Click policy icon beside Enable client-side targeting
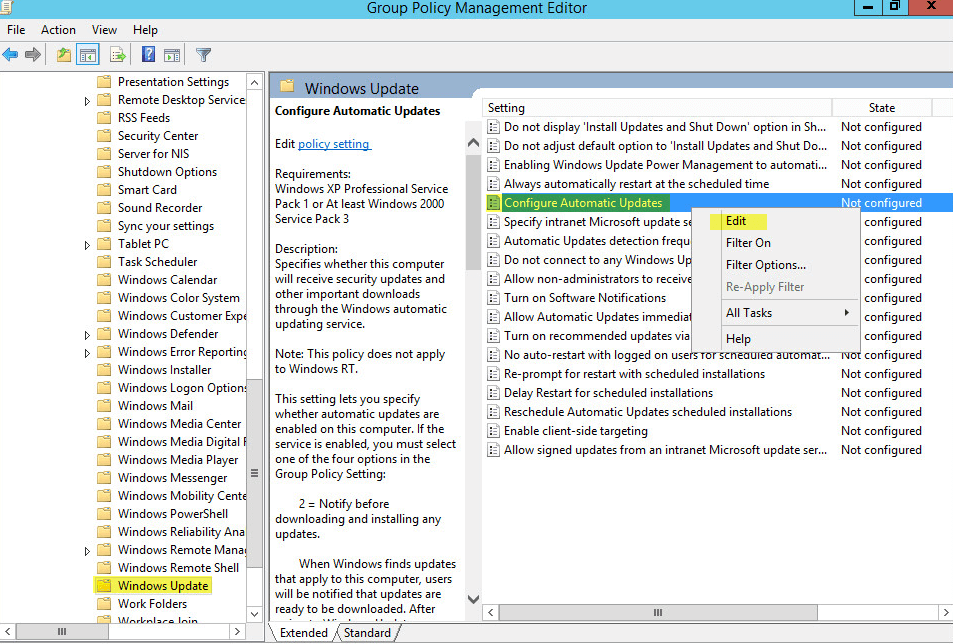This screenshot has width=953, height=644. [494, 431]
